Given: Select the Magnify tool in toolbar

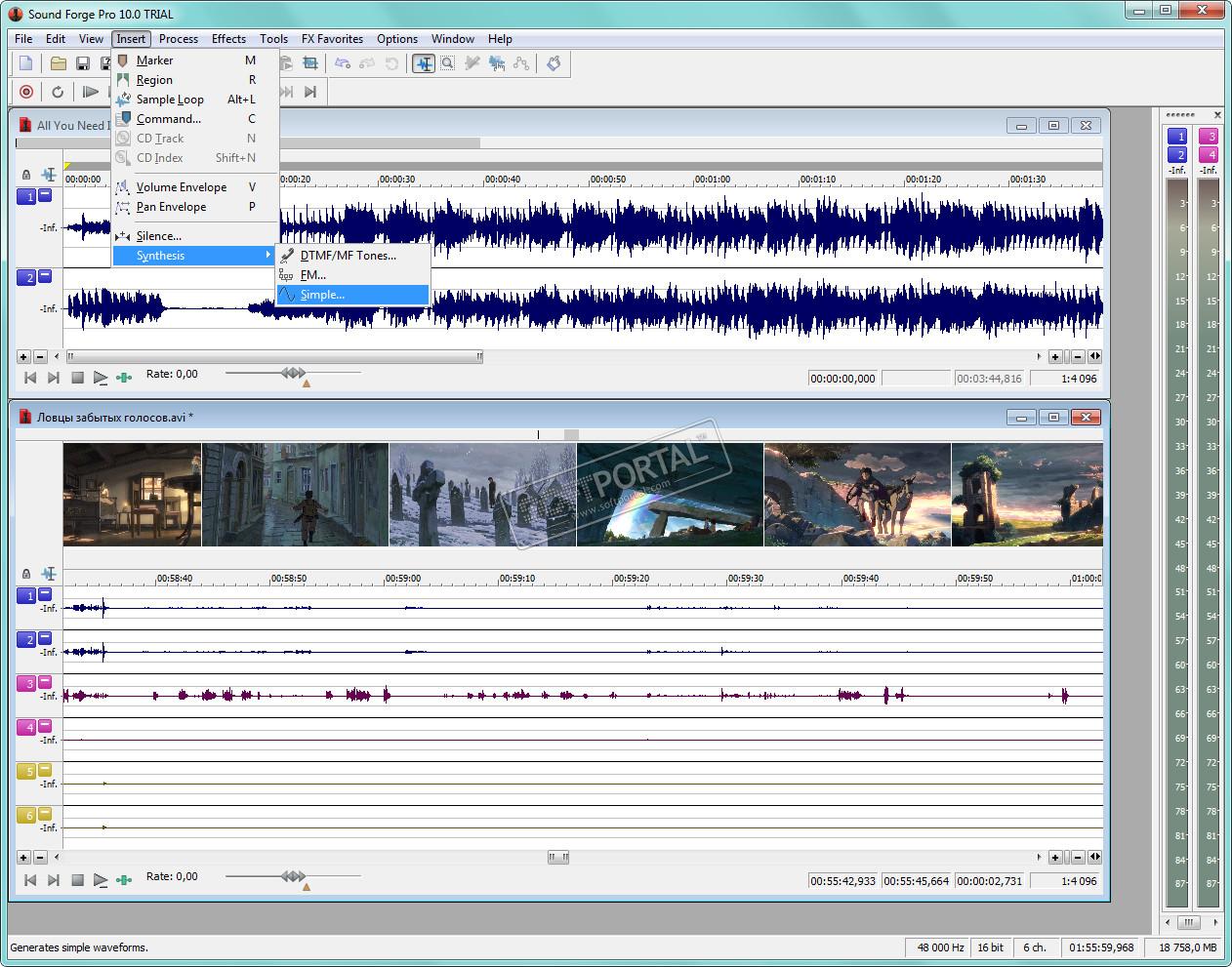Looking at the screenshot, I should [x=447, y=63].
